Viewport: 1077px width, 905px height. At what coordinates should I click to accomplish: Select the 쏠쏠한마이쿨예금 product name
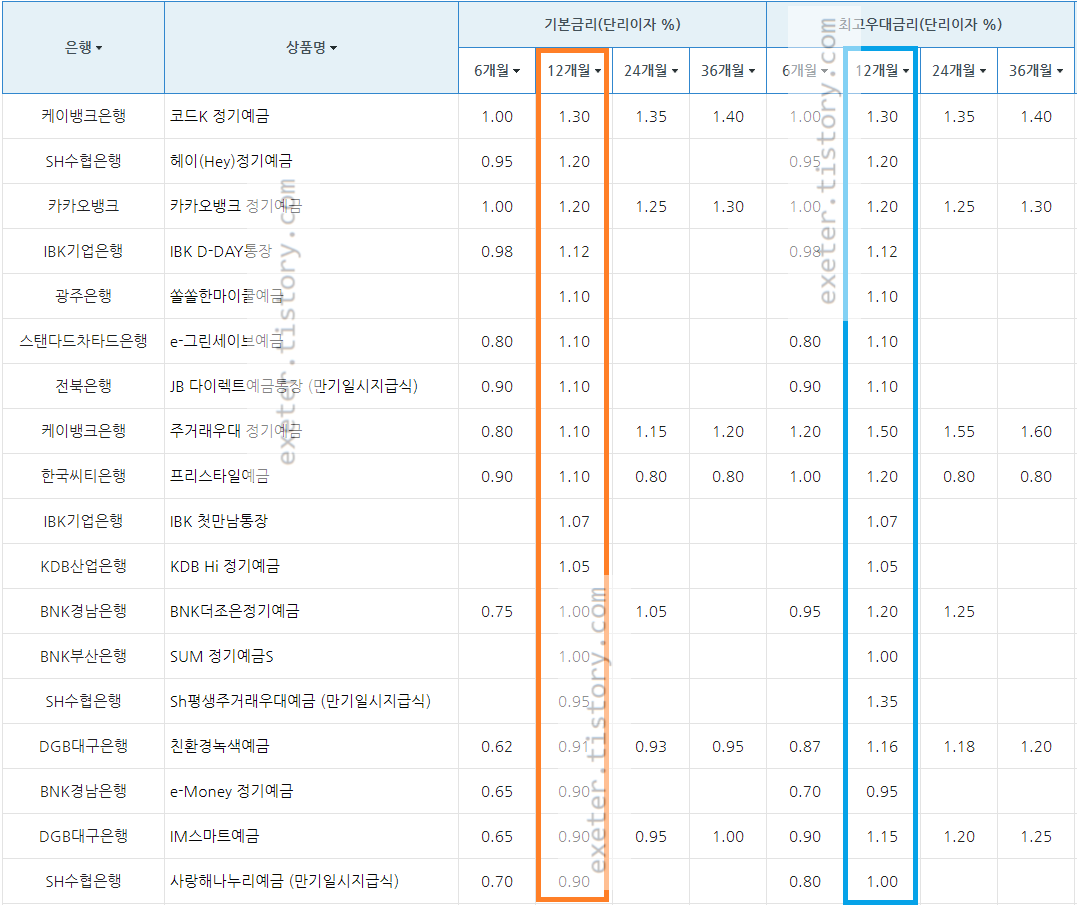226,296
